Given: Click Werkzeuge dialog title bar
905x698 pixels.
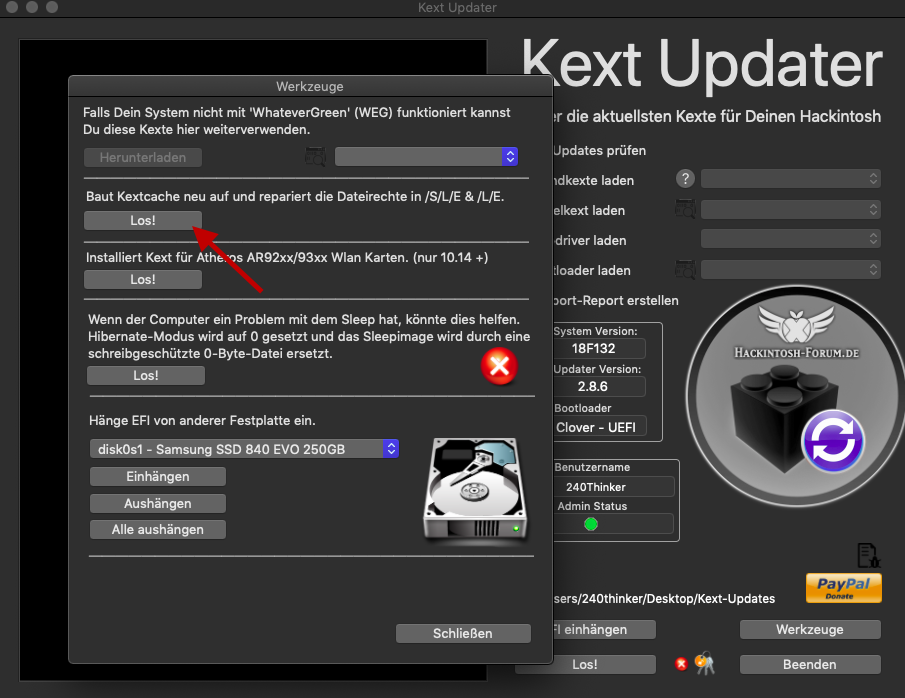Looking at the screenshot, I should coord(310,87).
